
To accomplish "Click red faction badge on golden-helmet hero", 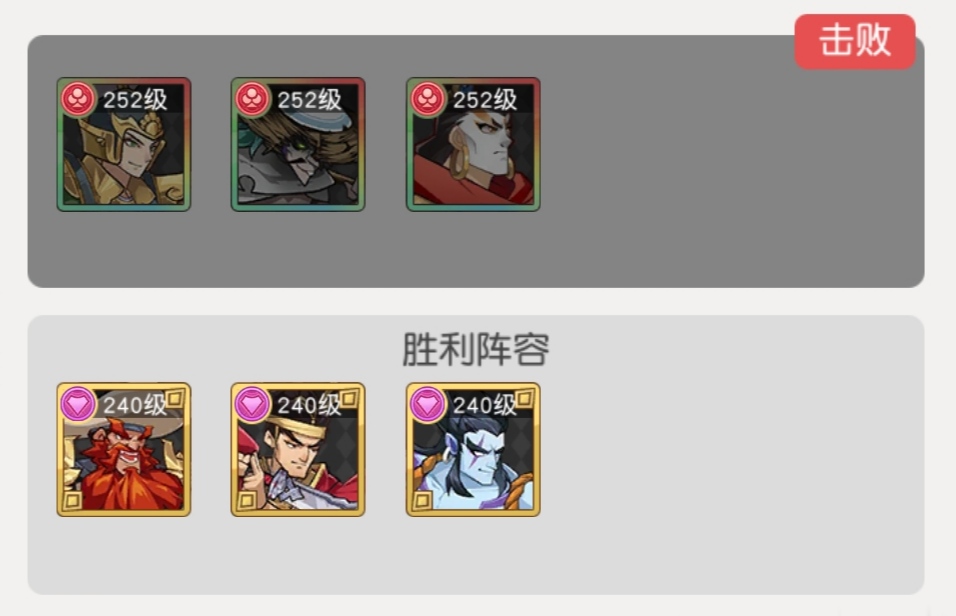I will (x=78, y=99).
